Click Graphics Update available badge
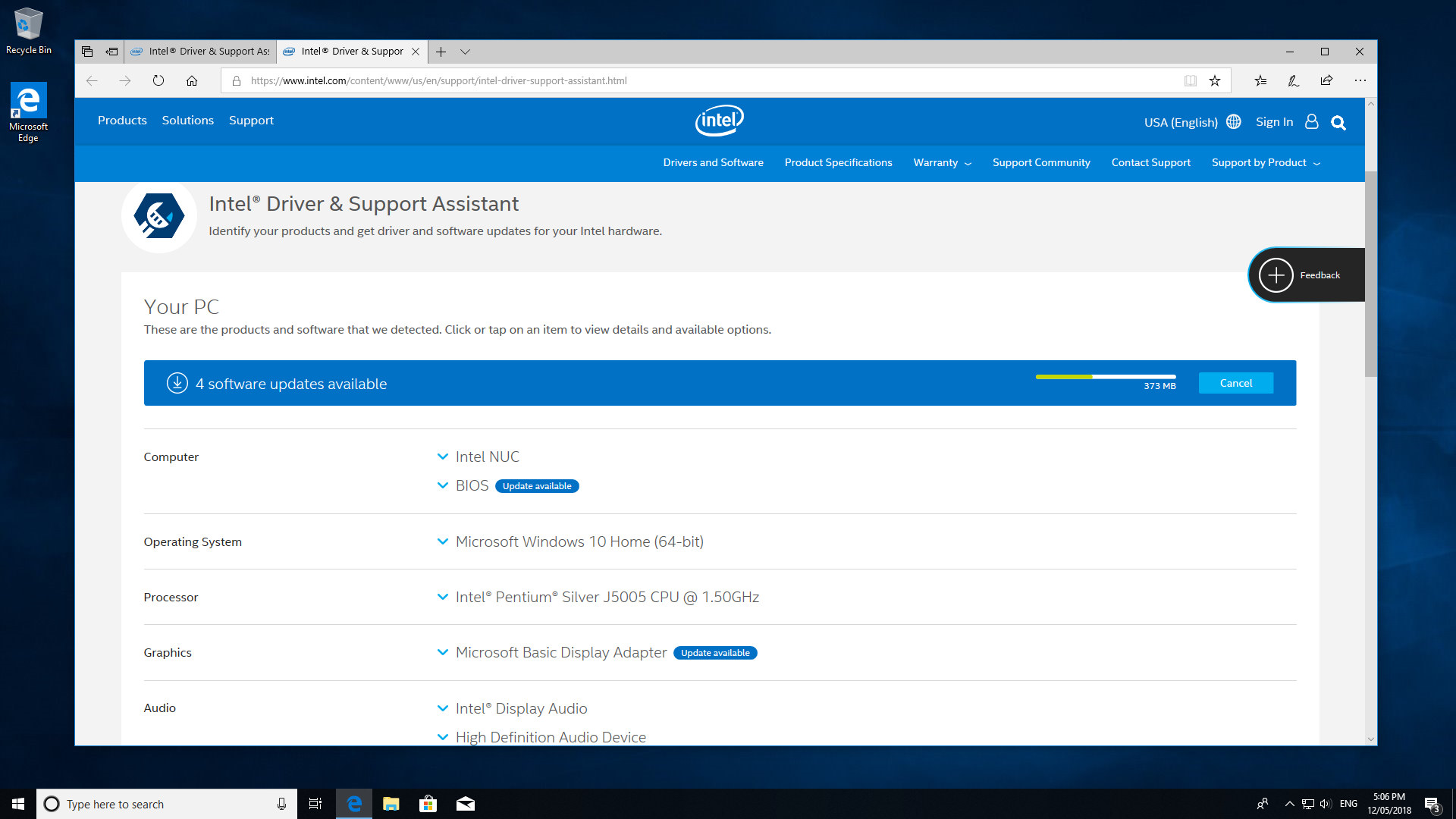This screenshot has width=1456, height=819. tap(715, 653)
